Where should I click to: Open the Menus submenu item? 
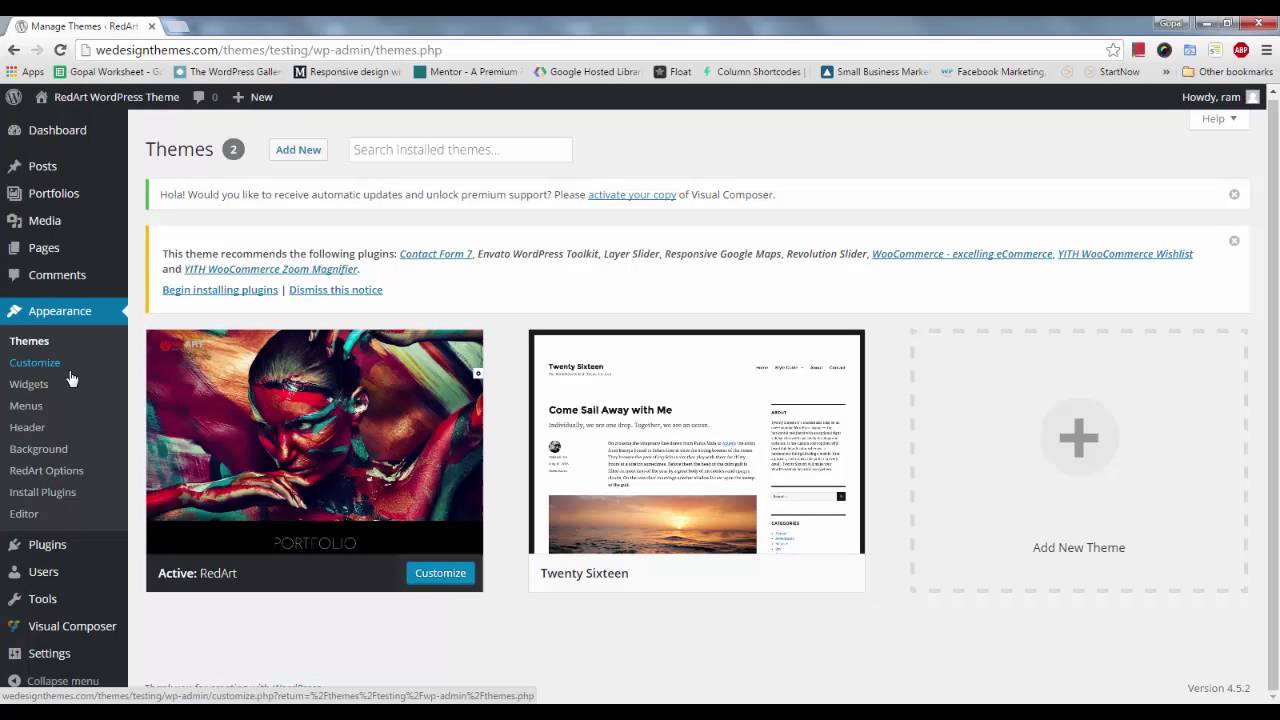point(26,406)
